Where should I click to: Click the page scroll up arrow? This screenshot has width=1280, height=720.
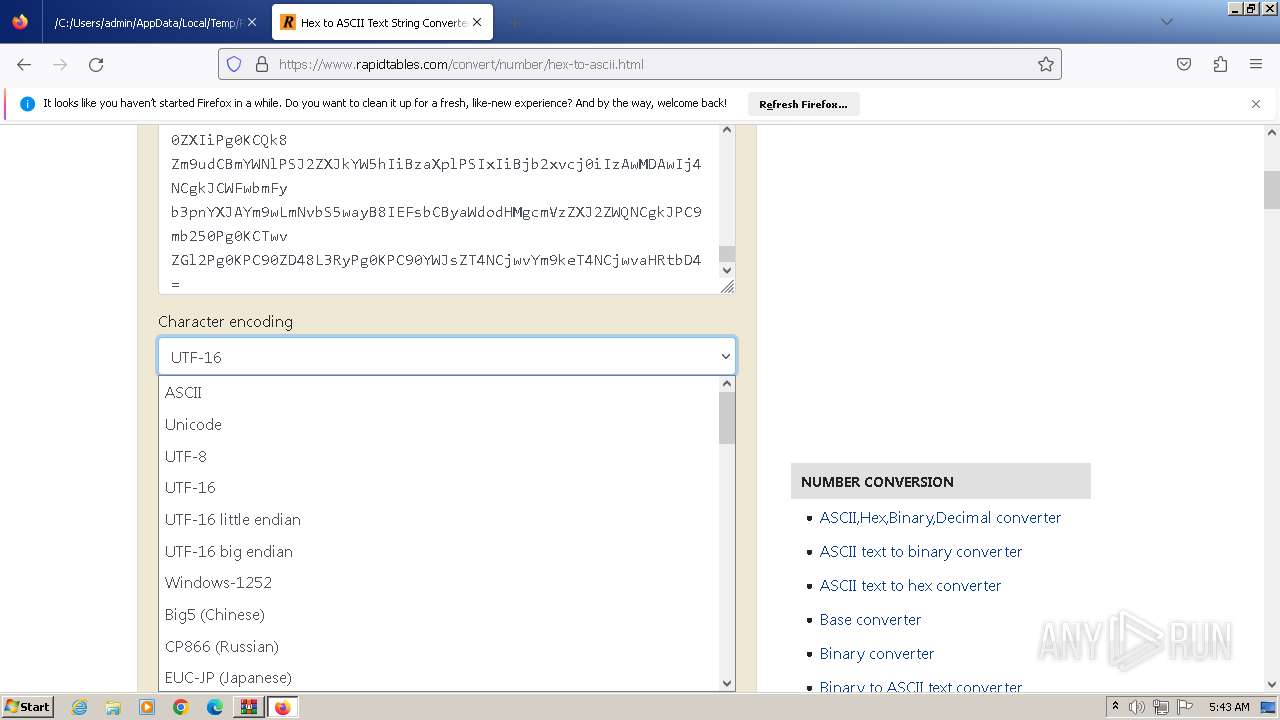pyautogui.click(x=1272, y=132)
